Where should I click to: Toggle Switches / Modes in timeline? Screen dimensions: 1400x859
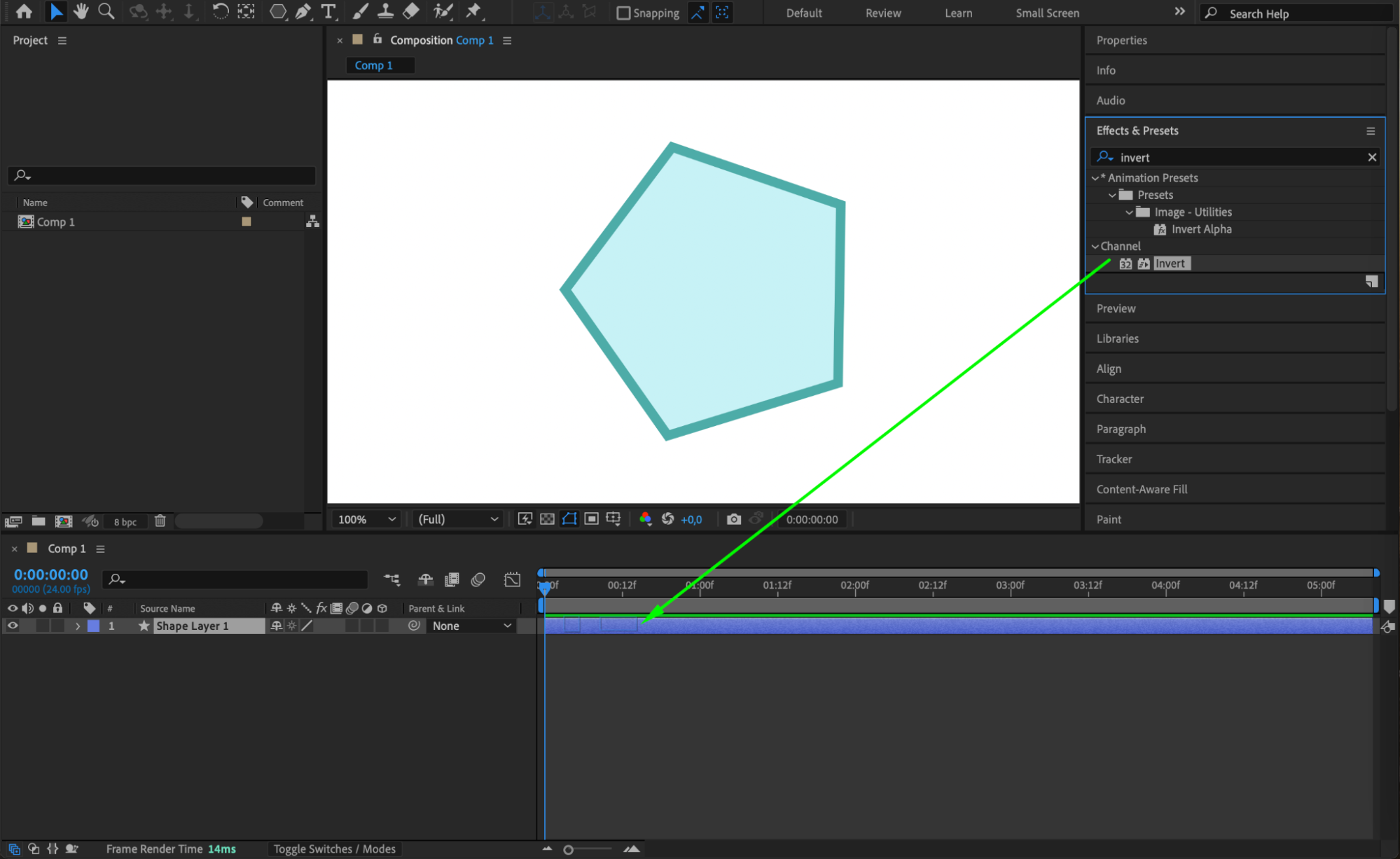pyautogui.click(x=334, y=848)
